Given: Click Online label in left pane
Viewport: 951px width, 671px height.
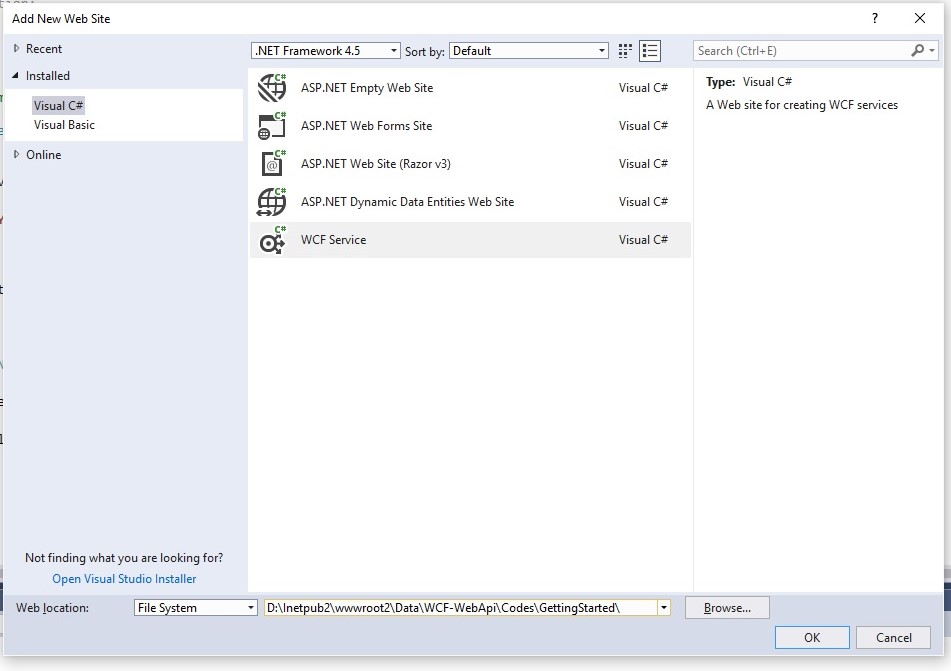Looking at the screenshot, I should (x=44, y=155).
